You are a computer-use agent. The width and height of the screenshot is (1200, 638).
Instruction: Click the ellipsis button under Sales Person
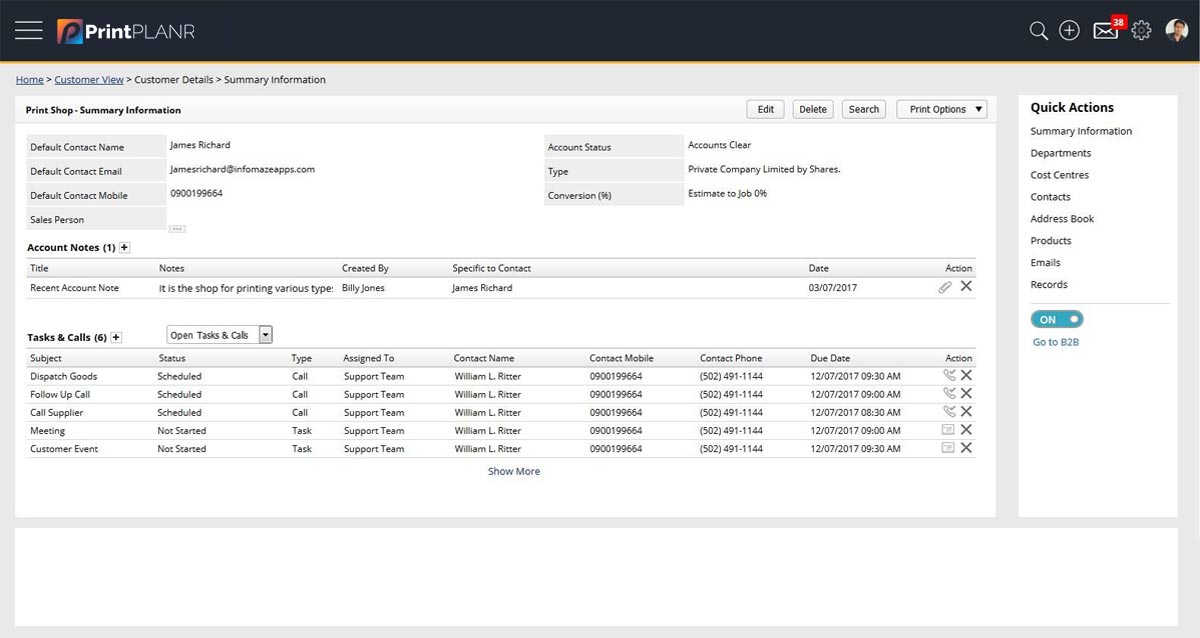(177, 229)
